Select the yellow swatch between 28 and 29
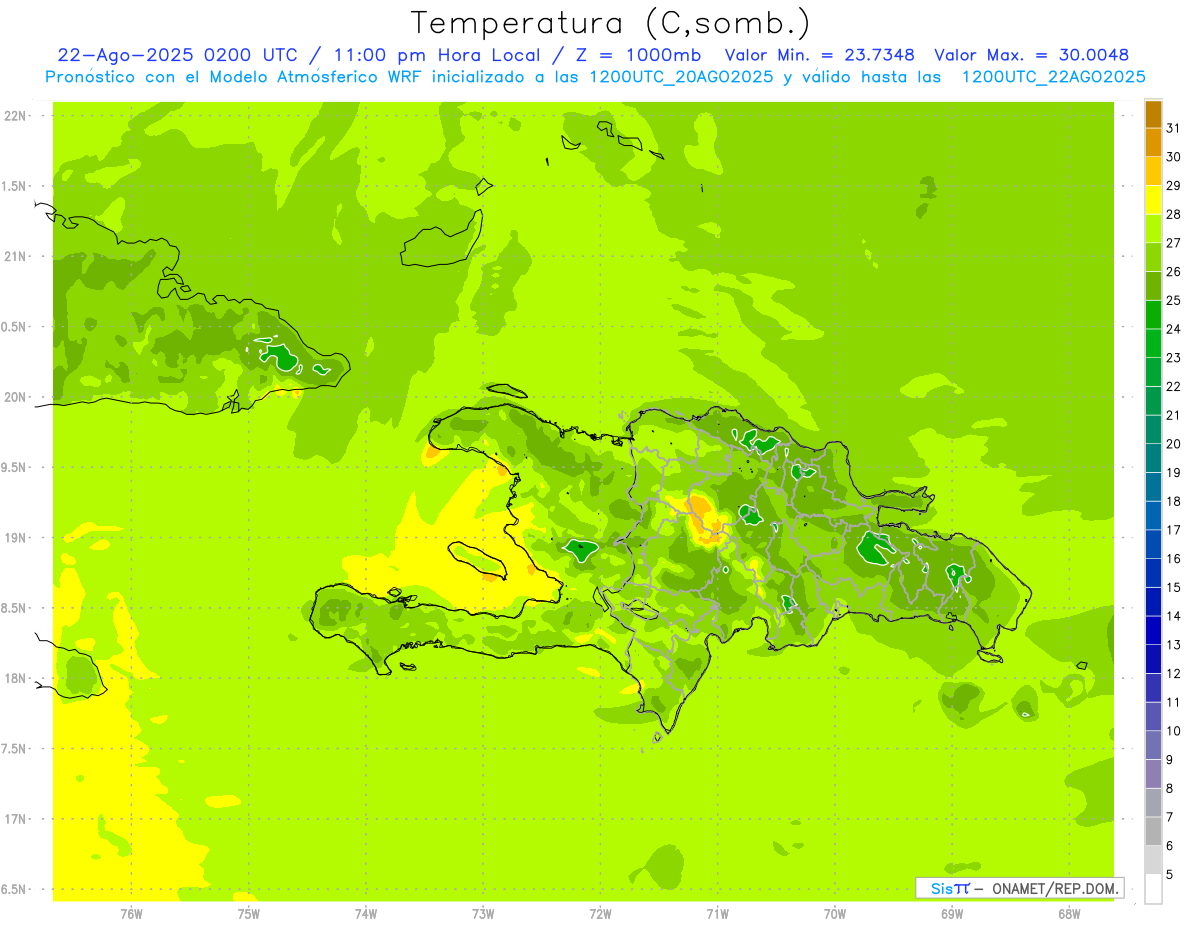The image size is (1200, 927). 1153,200
